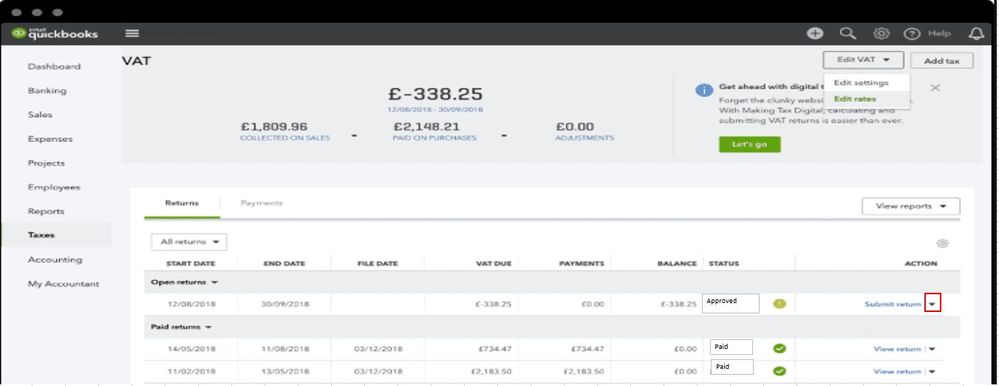Viewport: 999px width, 386px height.
Task: Click yellow warning icon on open return
Action: tap(779, 304)
